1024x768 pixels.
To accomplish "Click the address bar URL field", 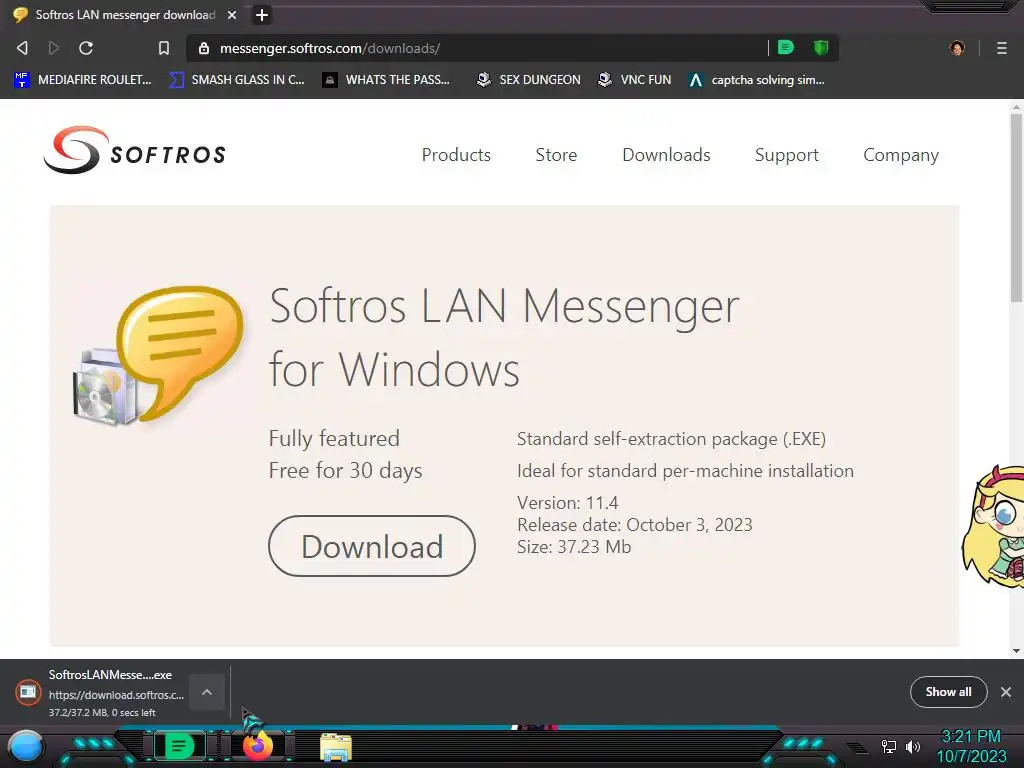I will [477, 48].
